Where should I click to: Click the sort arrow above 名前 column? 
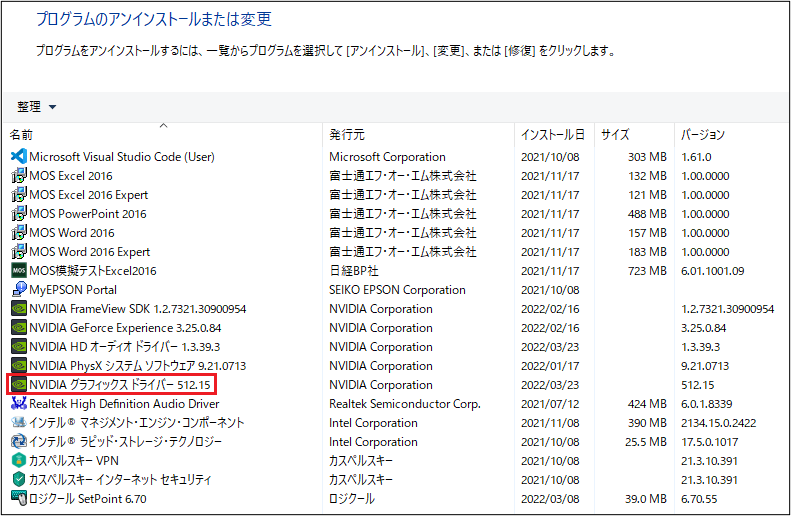pyautogui.click(x=163, y=125)
